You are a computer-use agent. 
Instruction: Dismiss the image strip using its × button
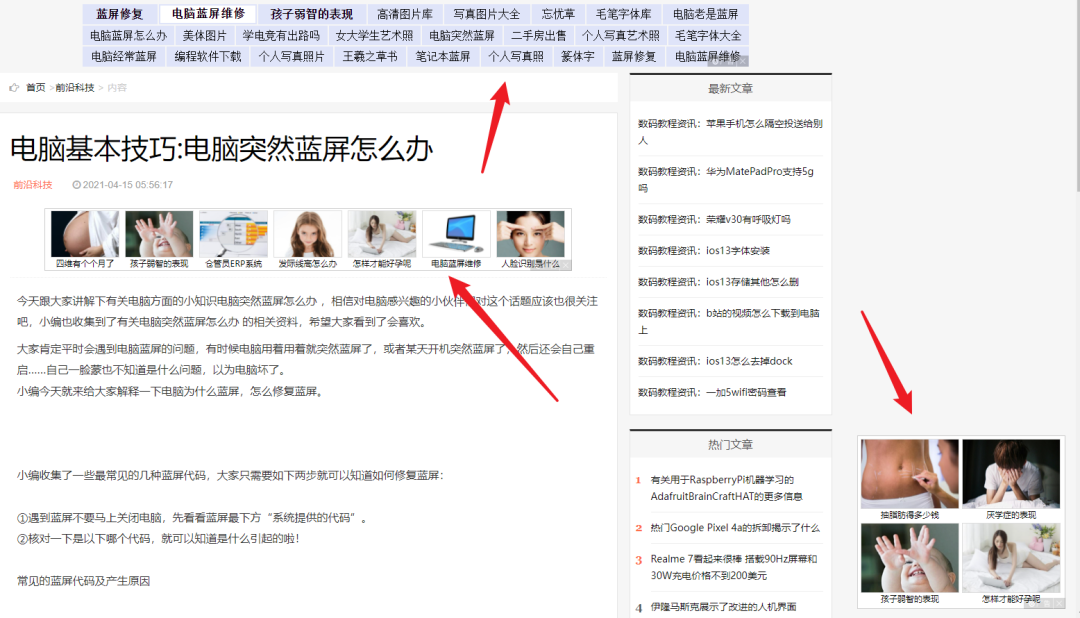tap(567, 266)
